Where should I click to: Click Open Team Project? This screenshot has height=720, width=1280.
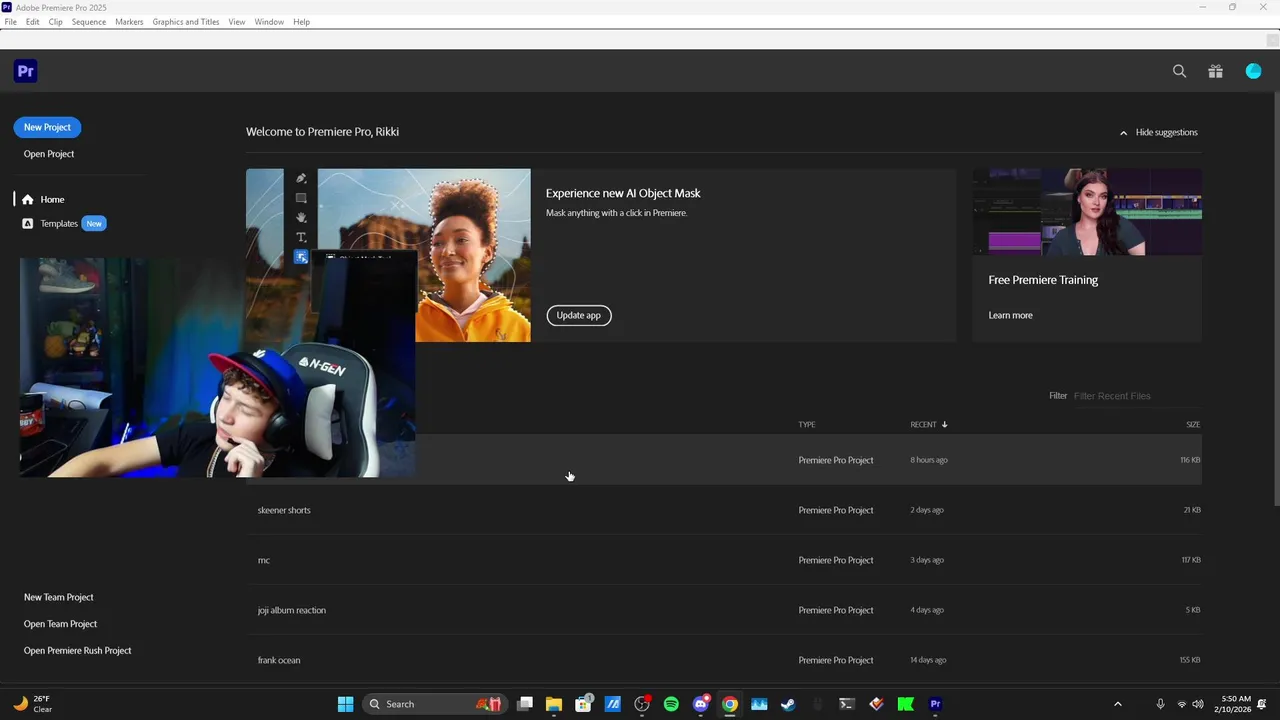[60, 624]
